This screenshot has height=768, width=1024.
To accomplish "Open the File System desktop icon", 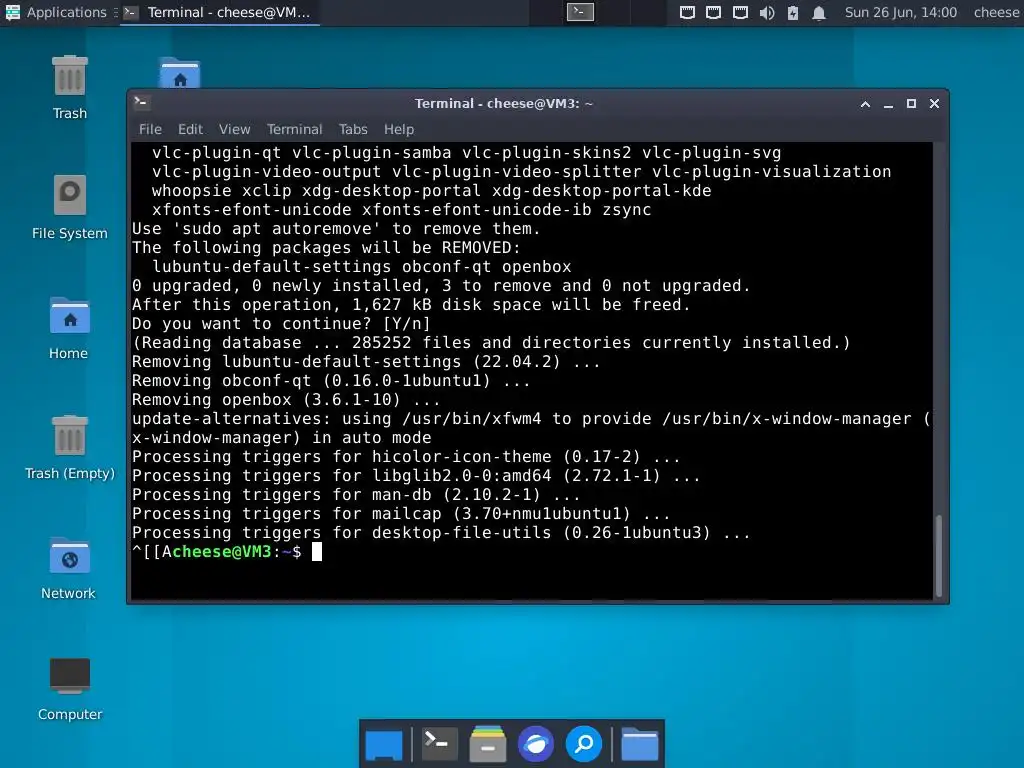I will 69,195.
